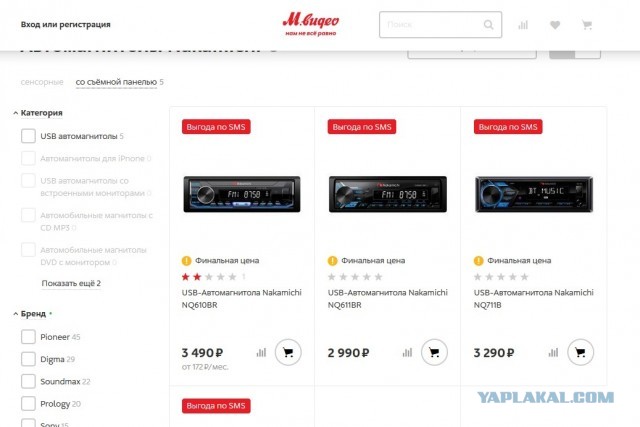Click the 3 490 ₽ price
The image size is (640, 427).
coord(202,353)
